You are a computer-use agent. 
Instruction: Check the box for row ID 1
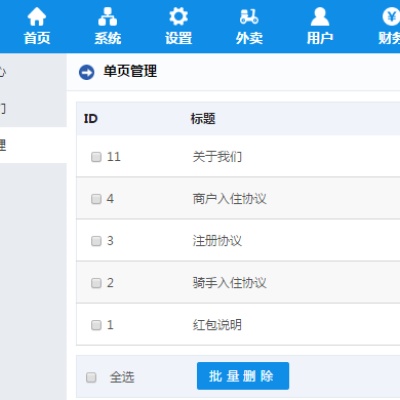point(96,325)
